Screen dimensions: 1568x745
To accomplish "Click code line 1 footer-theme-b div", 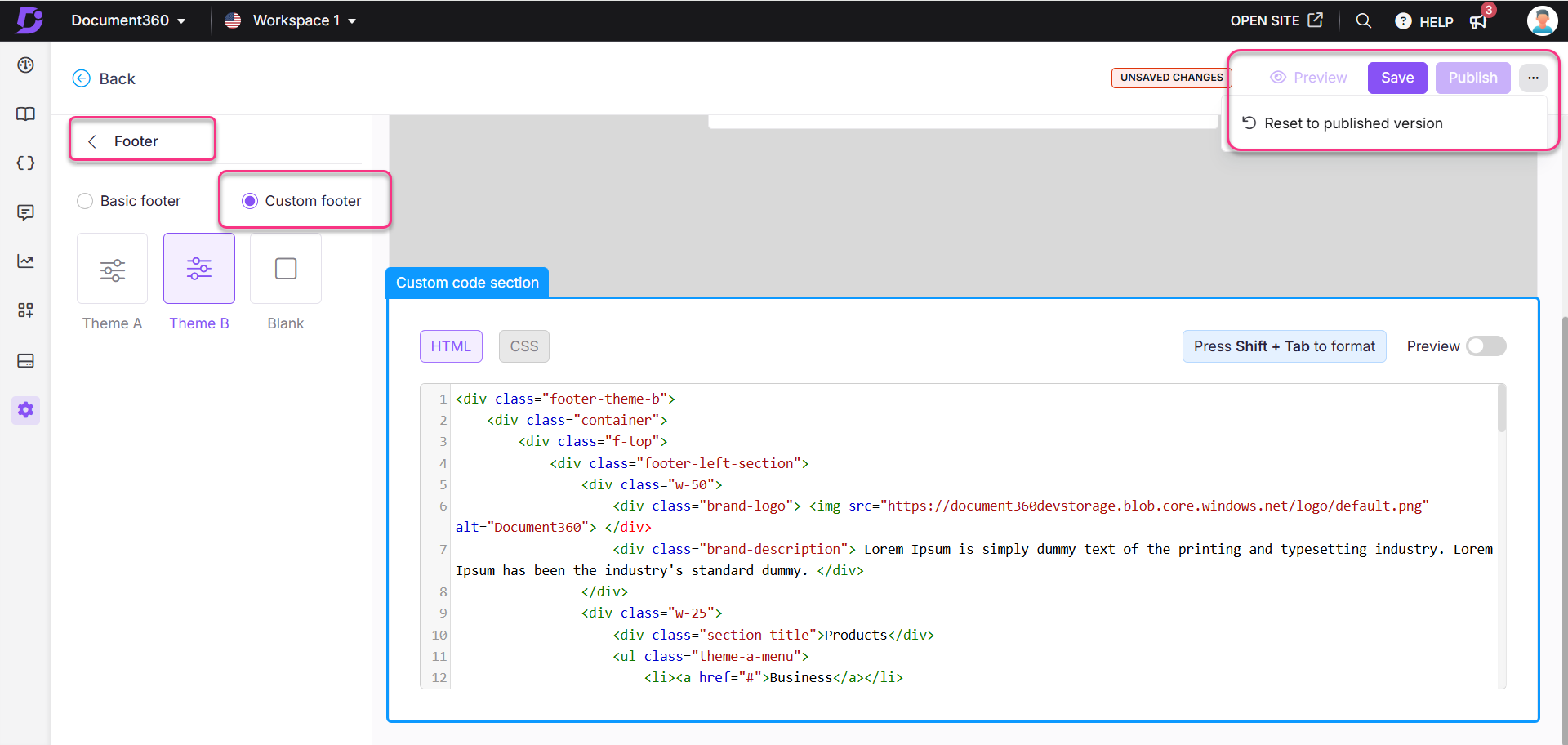I will click(565, 399).
